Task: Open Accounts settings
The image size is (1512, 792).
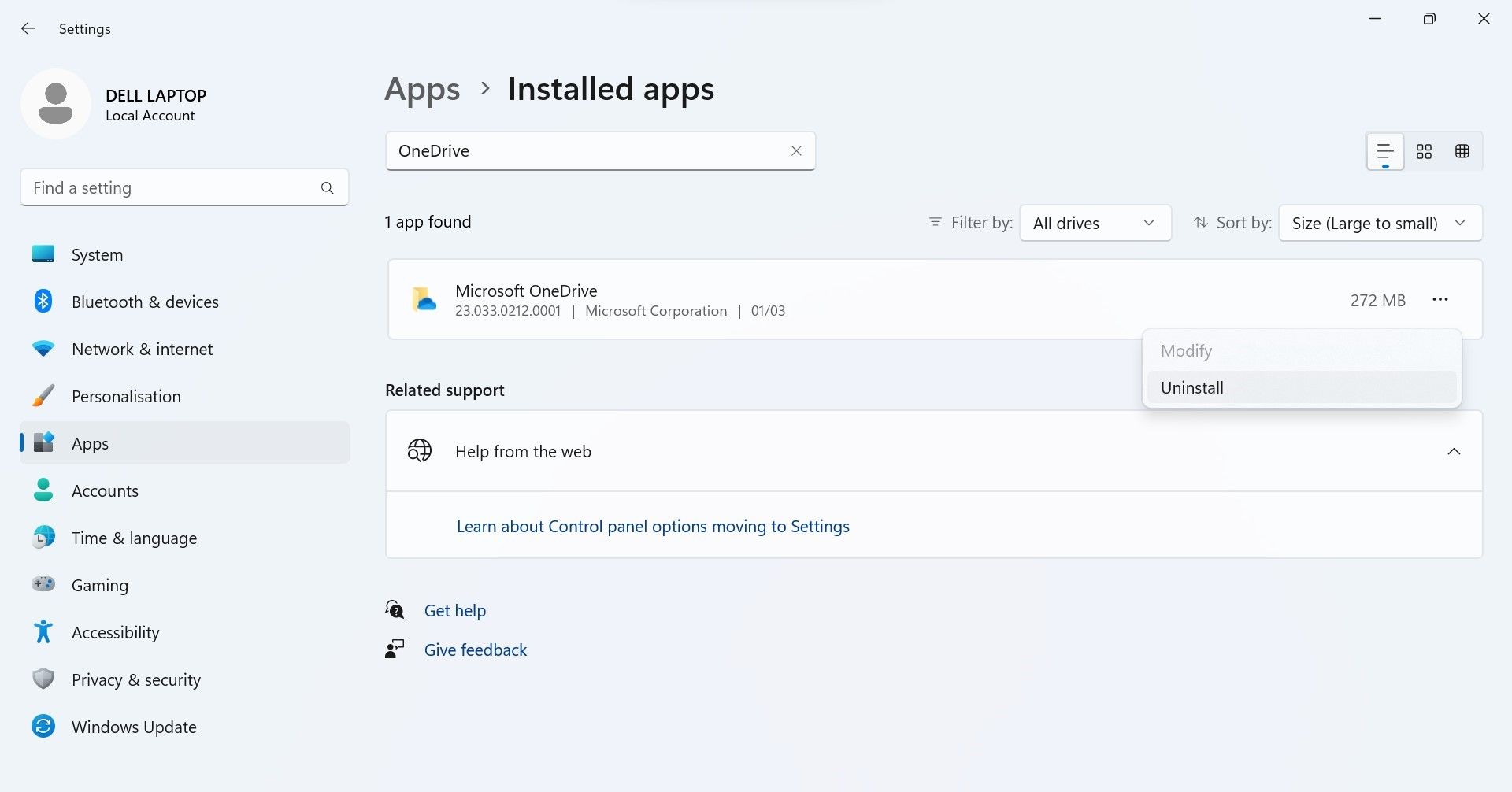Action: click(x=105, y=490)
